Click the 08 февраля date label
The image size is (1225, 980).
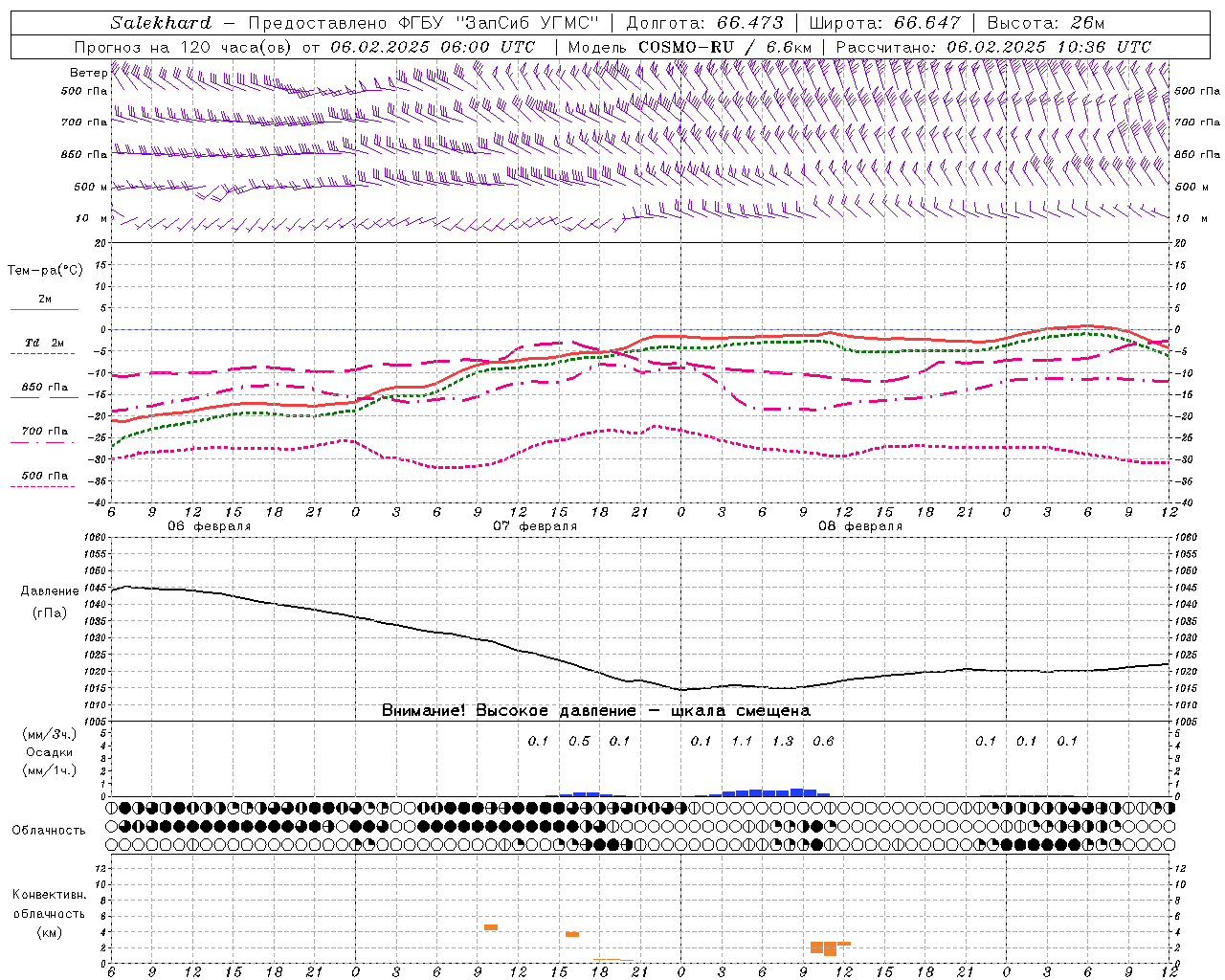click(x=860, y=526)
